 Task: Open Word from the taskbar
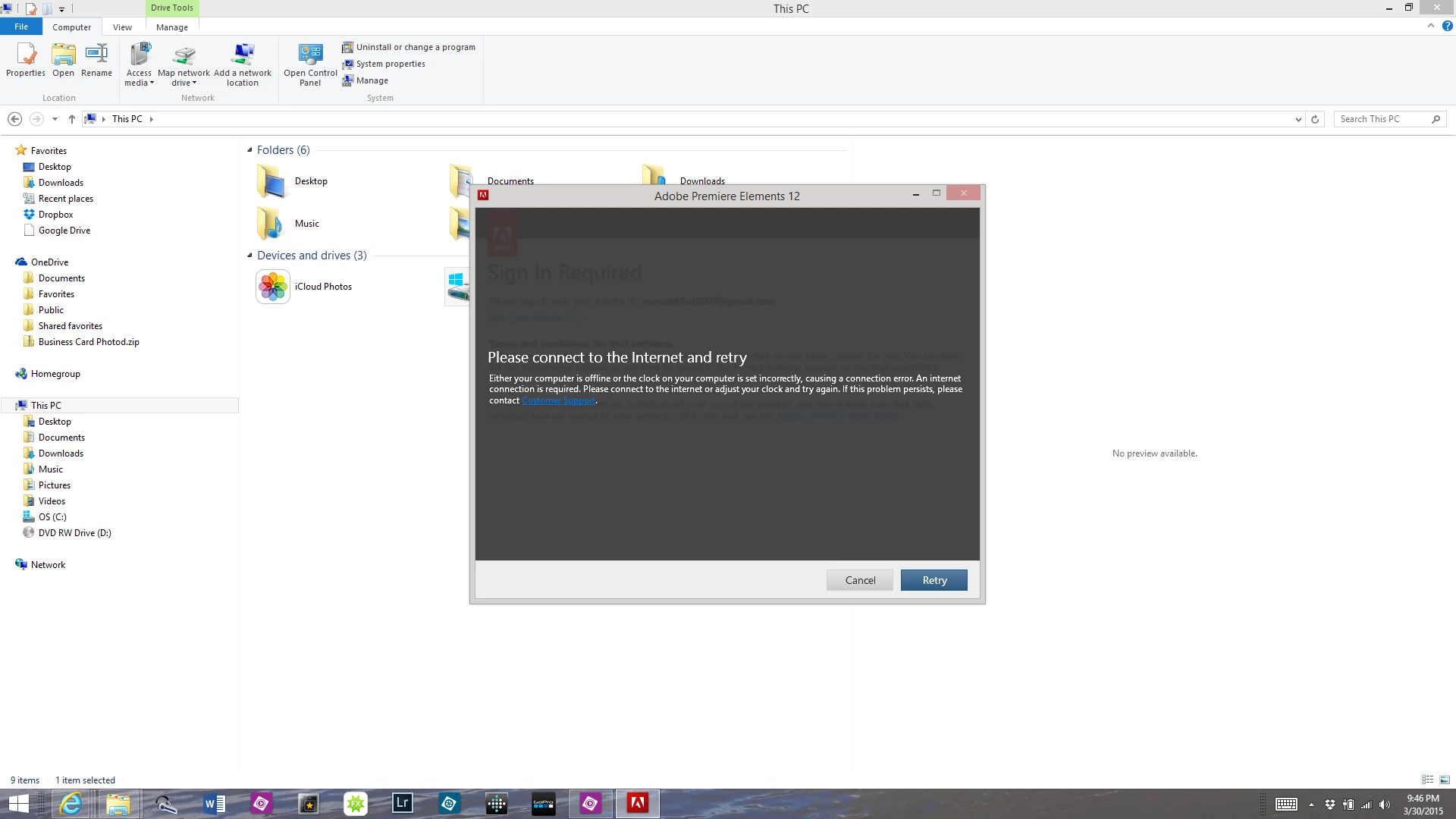(214, 803)
